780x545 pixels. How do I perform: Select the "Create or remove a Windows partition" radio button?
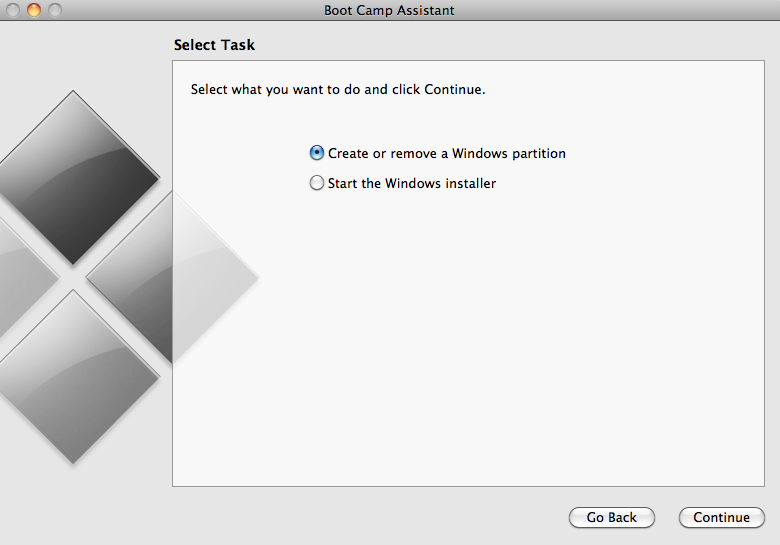[x=317, y=153]
